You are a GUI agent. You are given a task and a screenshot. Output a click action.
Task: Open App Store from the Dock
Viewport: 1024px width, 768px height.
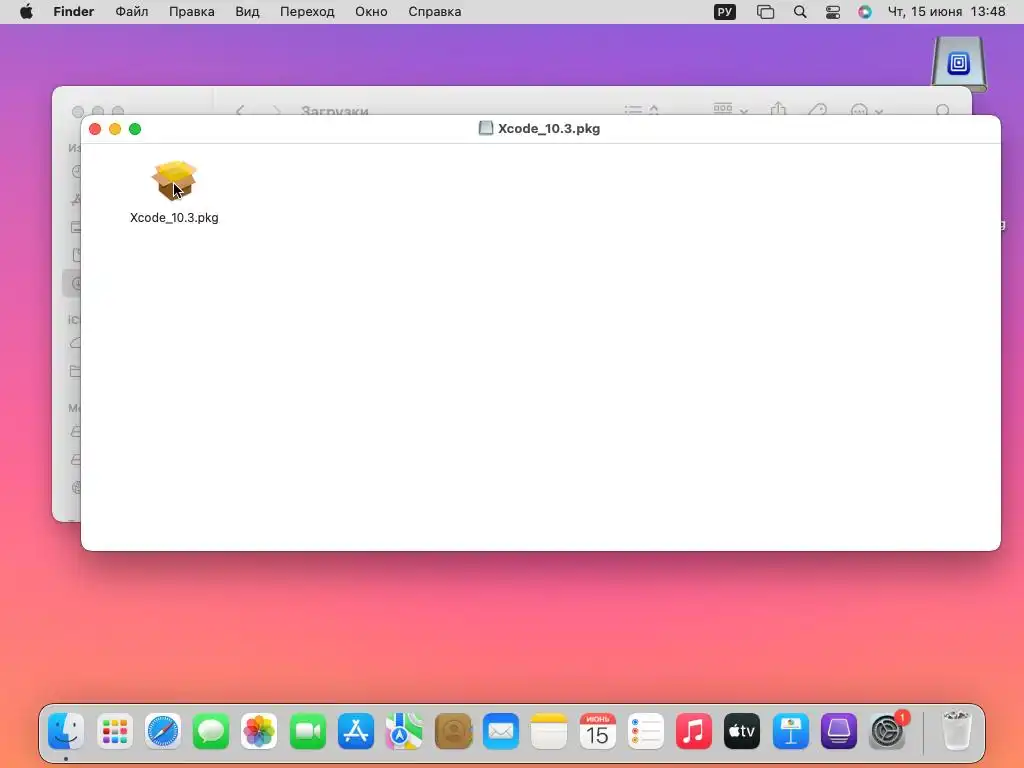point(356,731)
